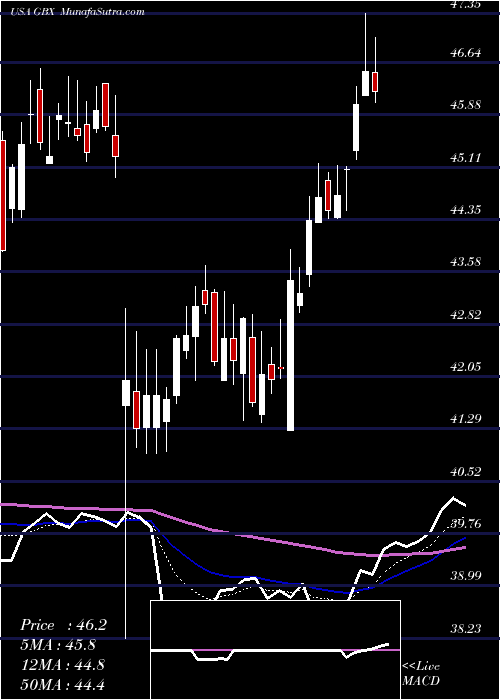Select the 46.64 price axis label
This screenshot has height=700, width=500.
coord(465,53)
